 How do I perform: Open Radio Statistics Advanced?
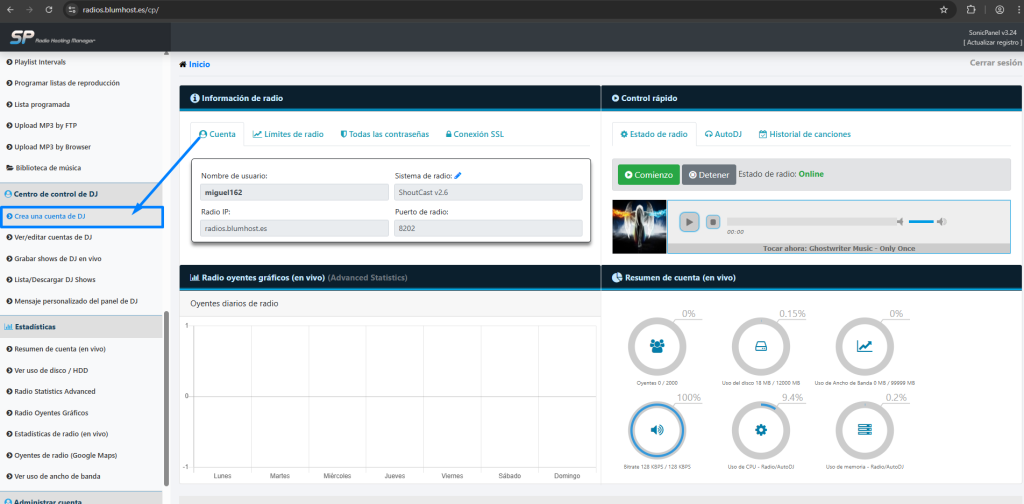55,391
